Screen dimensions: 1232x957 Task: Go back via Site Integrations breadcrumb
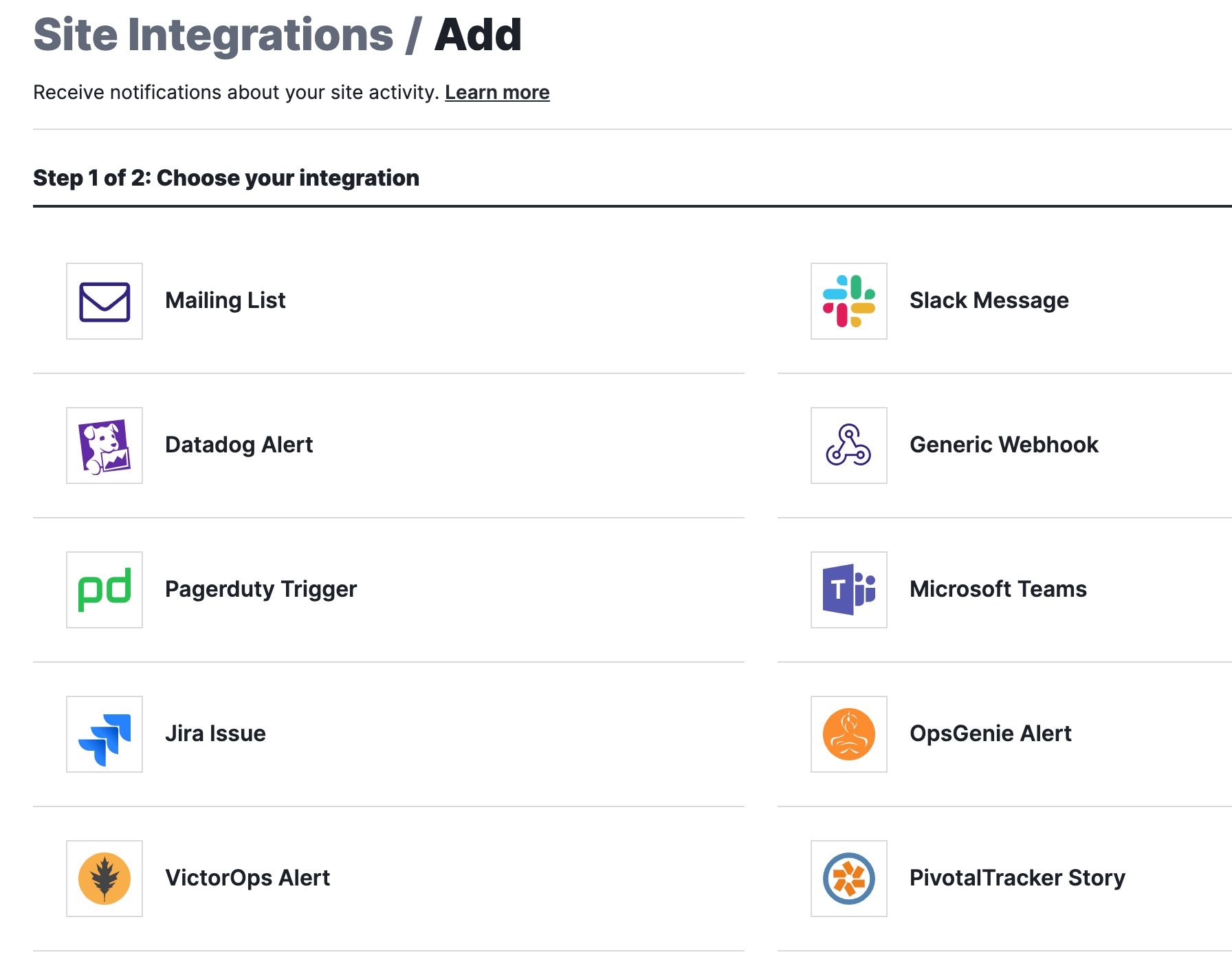click(x=213, y=34)
